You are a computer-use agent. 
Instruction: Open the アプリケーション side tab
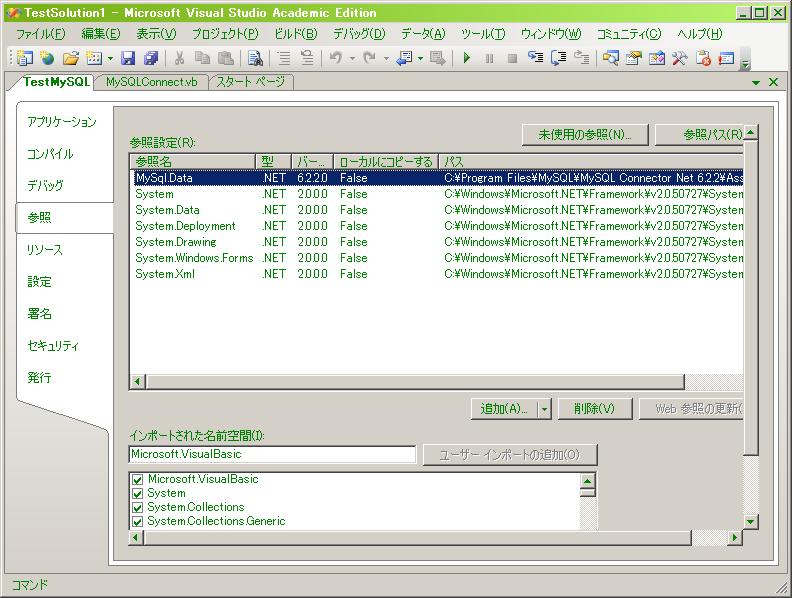coord(62,122)
